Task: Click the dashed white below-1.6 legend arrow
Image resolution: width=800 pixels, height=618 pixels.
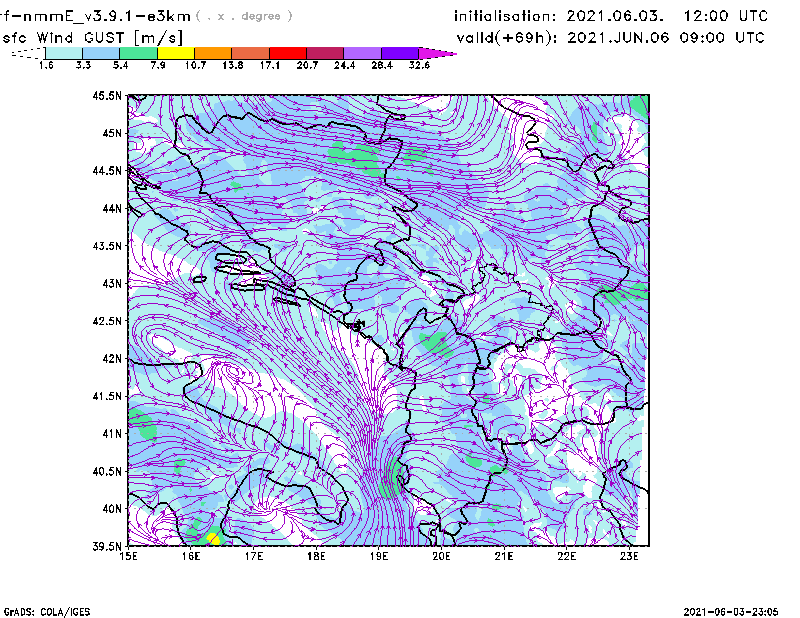Action: 28,53
